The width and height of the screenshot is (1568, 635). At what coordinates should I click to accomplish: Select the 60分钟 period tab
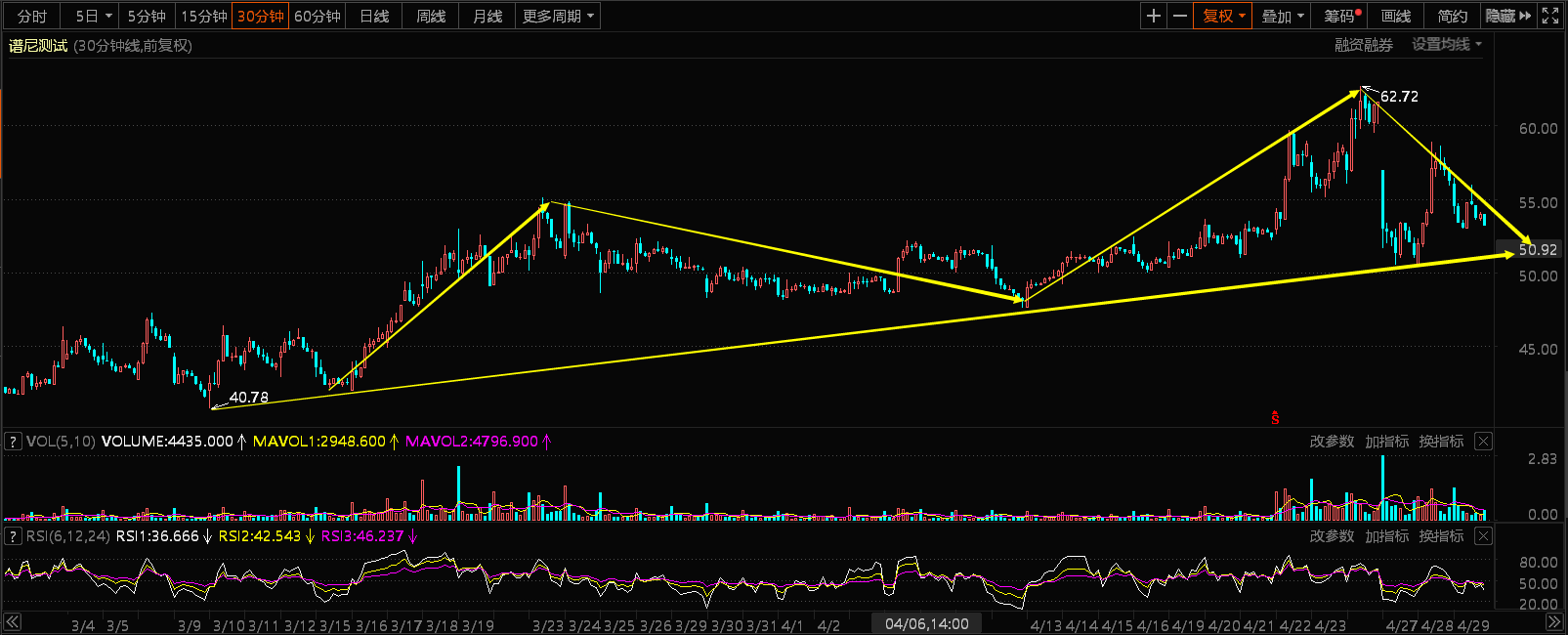[x=318, y=16]
